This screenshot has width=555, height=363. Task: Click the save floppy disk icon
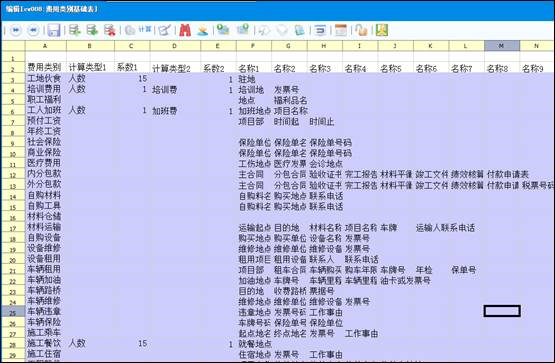[54, 30]
